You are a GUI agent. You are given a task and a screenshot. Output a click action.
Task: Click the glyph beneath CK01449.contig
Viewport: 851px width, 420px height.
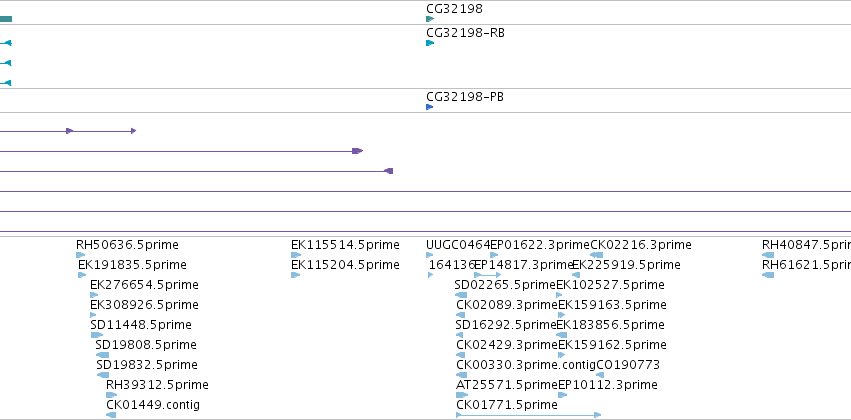[x=111, y=415]
